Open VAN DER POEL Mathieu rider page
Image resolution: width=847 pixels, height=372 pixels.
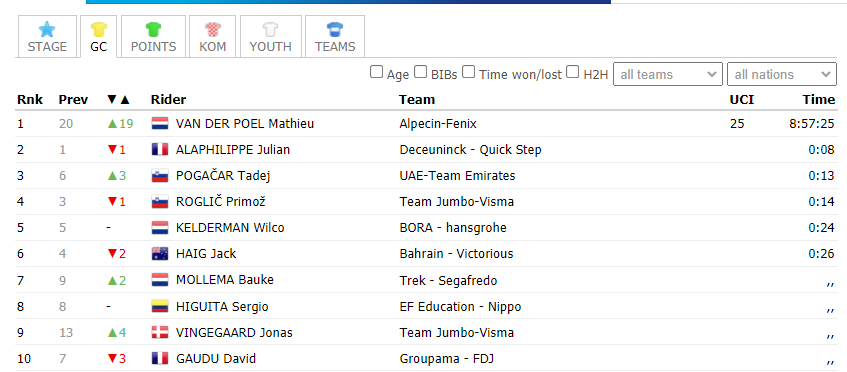point(245,124)
